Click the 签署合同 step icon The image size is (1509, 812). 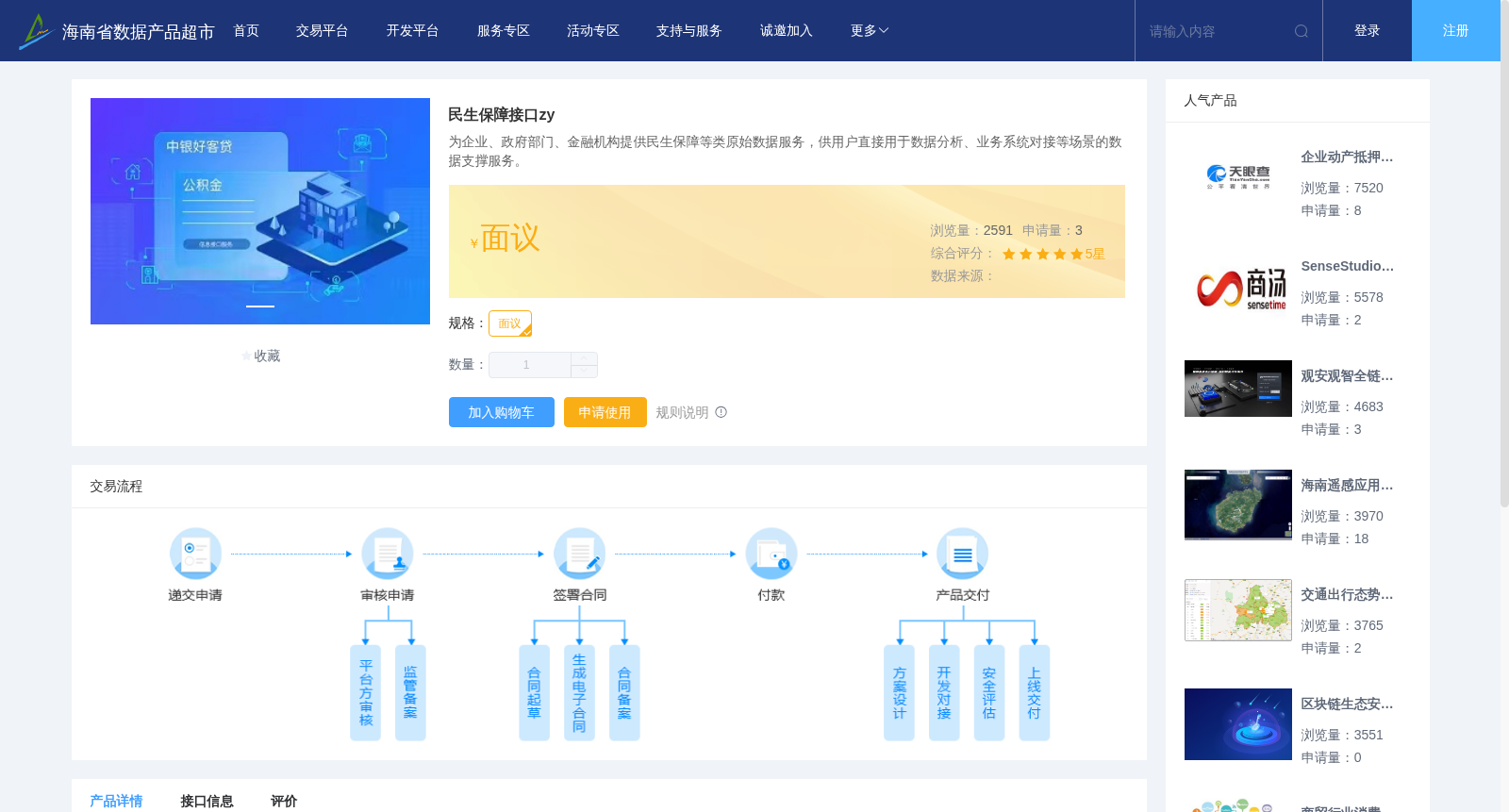(x=579, y=554)
